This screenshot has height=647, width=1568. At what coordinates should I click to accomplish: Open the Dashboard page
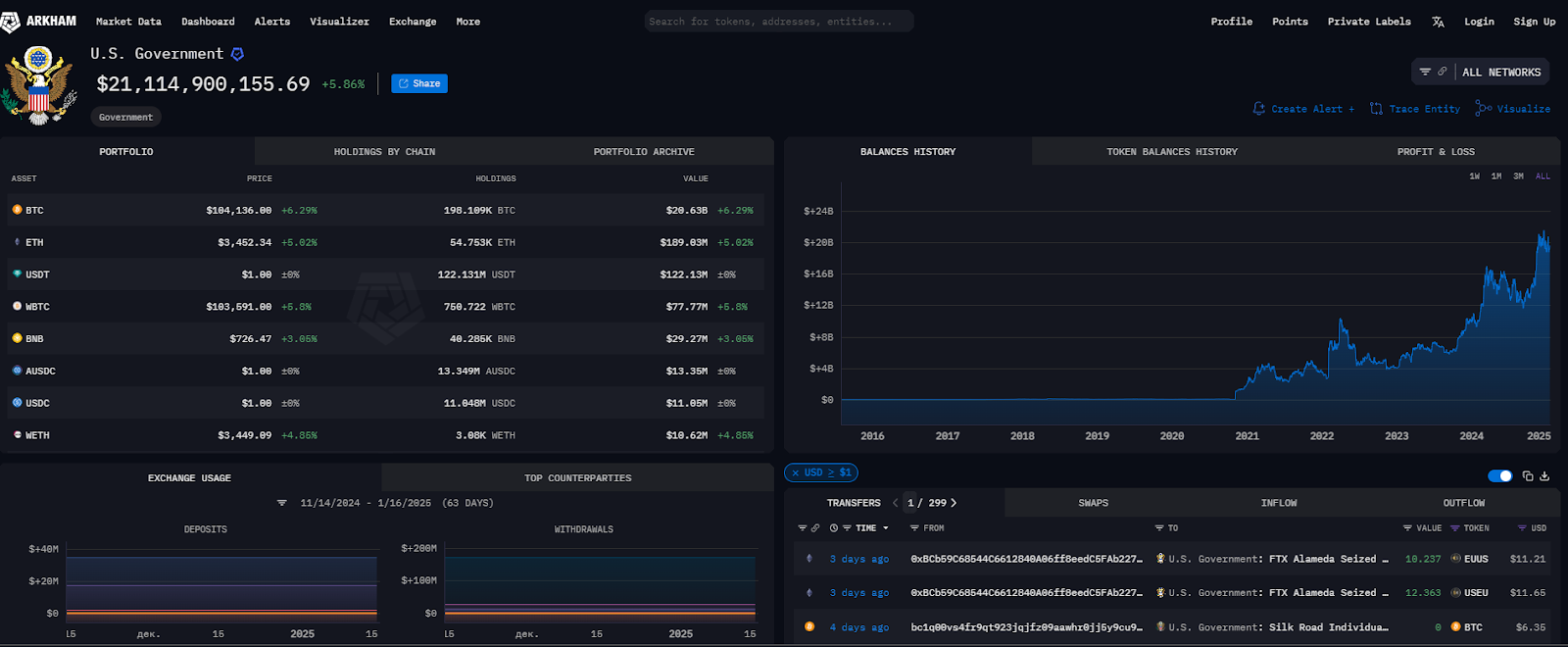pos(208,22)
